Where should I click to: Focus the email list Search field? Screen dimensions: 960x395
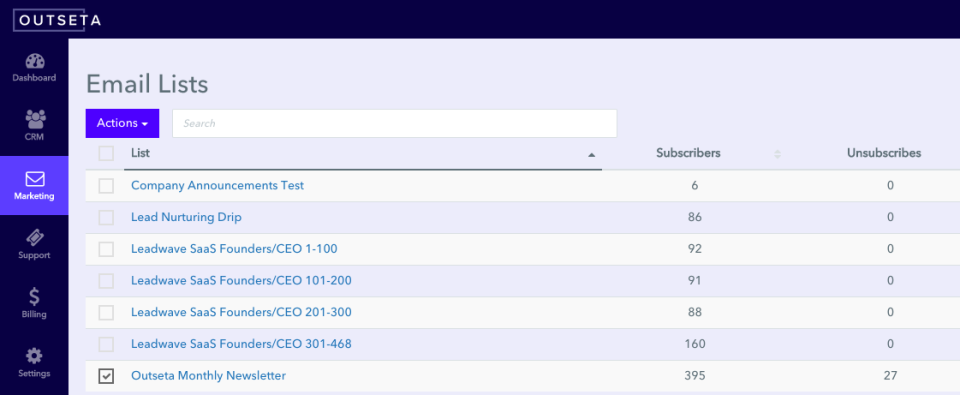point(394,123)
